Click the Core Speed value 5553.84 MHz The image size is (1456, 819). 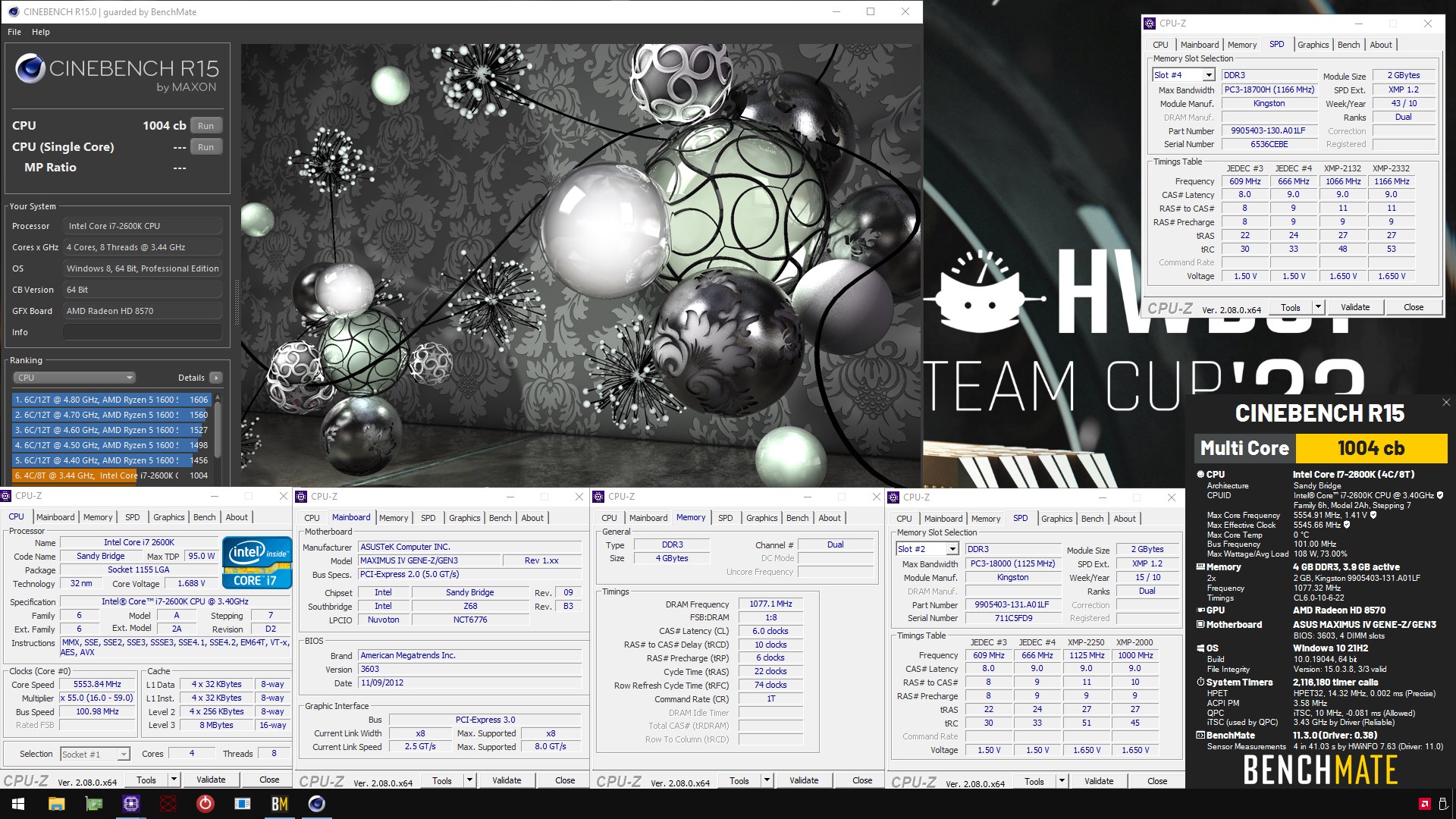click(97, 685)
